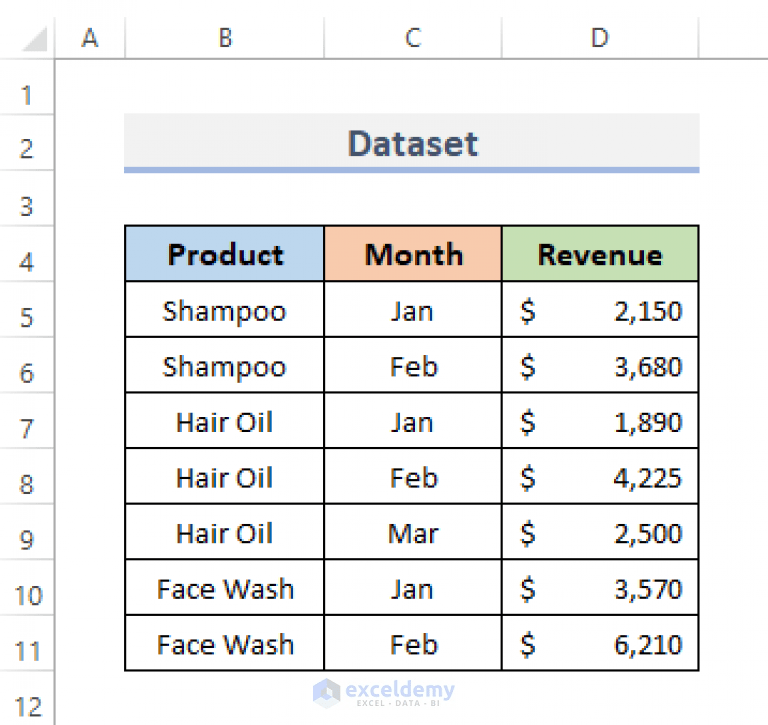Screen dimensions: 768x725
Task: Select the 2,500 revenue cell
Action: [x=600, y=532]
